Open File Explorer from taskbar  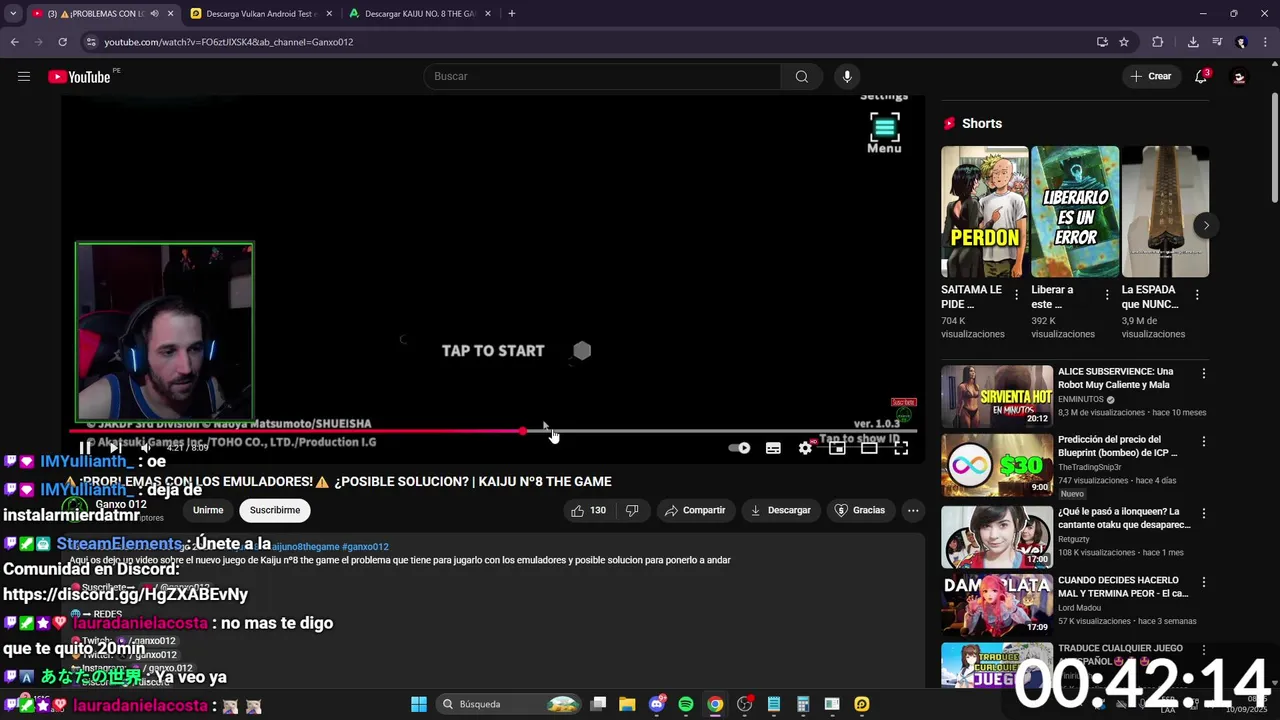pyautogui.click(x=627, y=704)
